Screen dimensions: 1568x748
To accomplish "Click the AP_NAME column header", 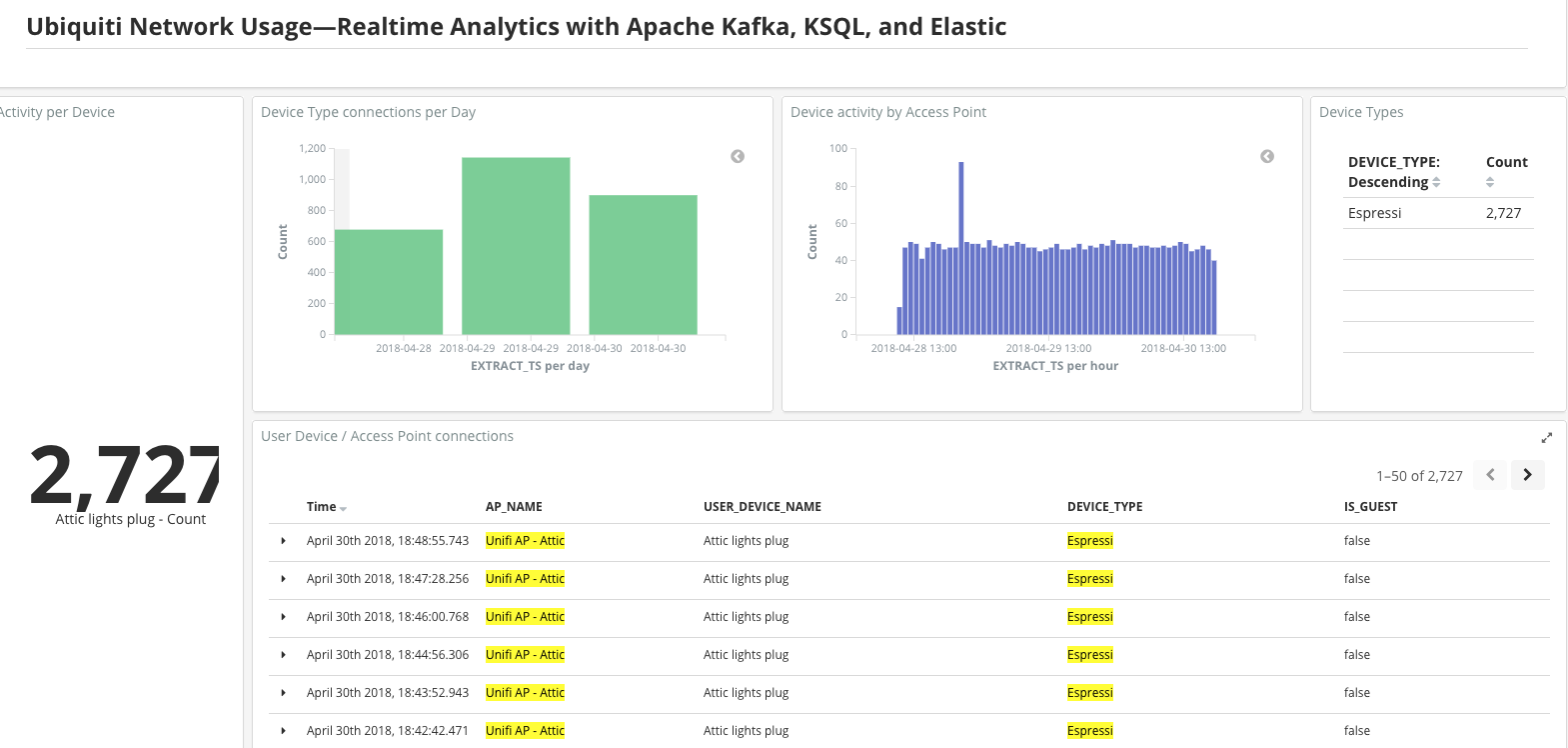I will point(514,507).
